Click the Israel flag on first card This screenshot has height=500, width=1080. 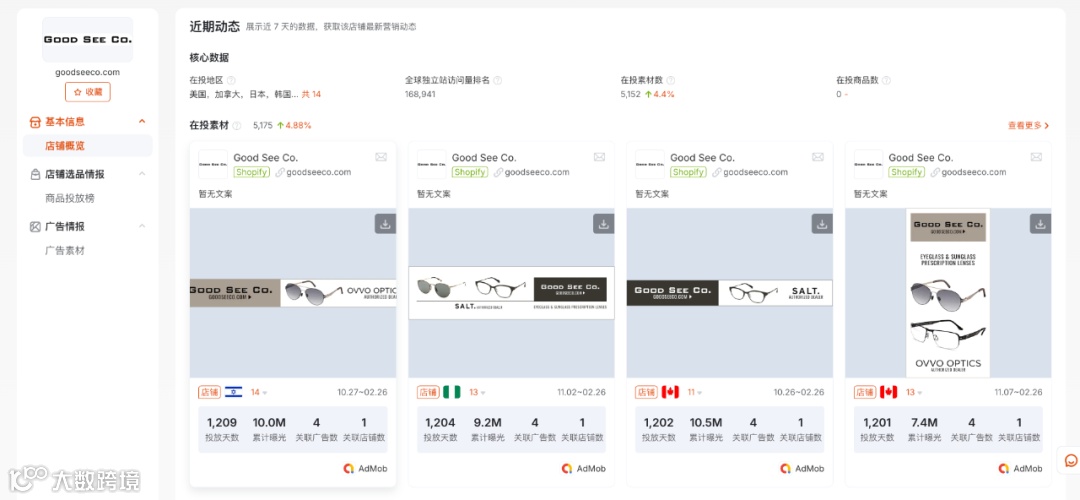[x=233, y=392]
